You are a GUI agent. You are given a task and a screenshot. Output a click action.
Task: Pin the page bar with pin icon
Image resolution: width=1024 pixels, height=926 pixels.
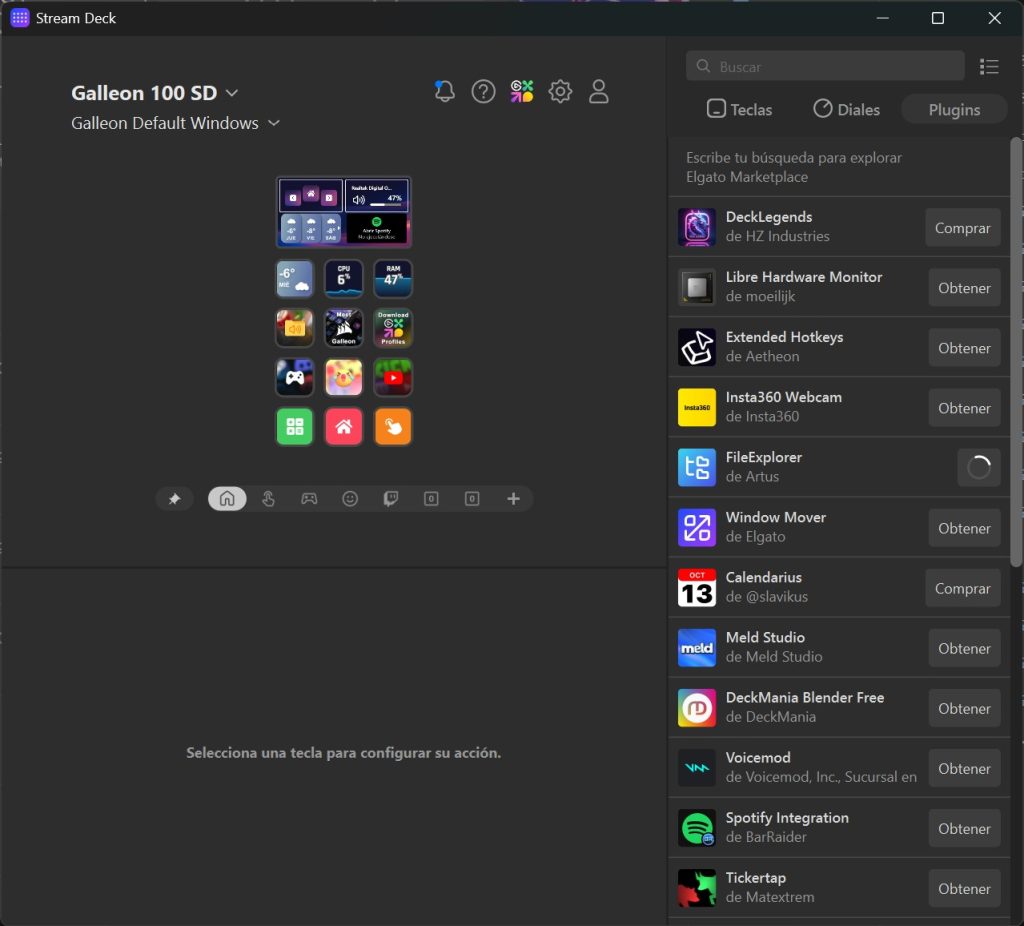pyautogui.click(x=174, y=499)
